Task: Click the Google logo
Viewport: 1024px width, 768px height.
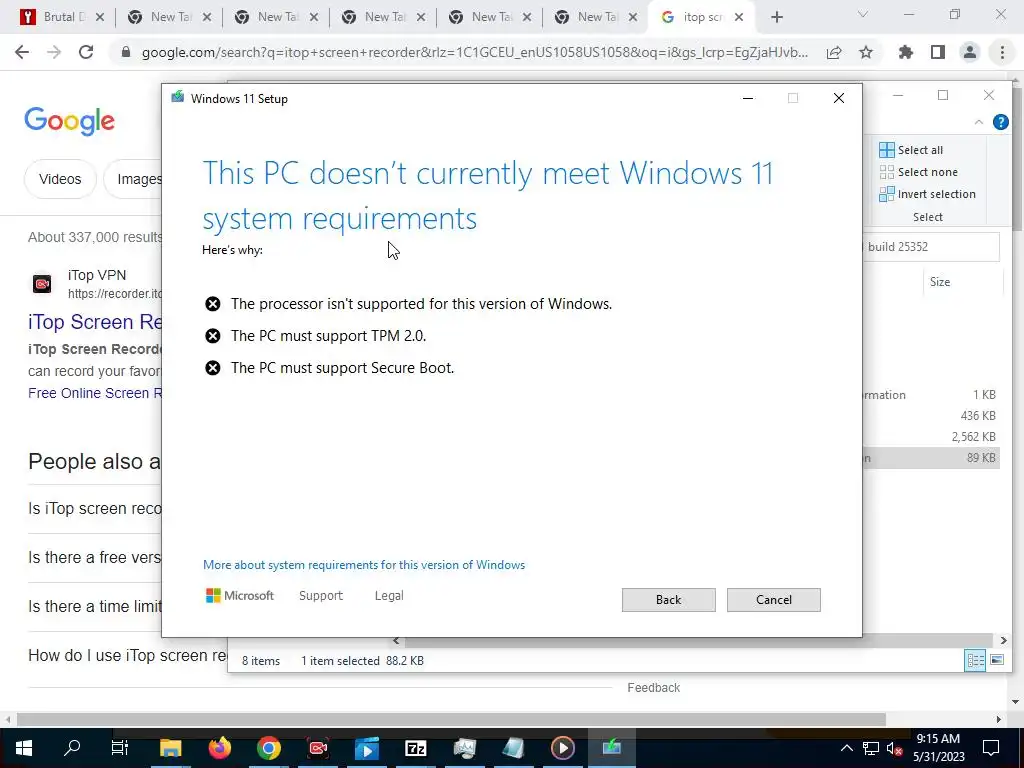Action: tap(70, 121)
